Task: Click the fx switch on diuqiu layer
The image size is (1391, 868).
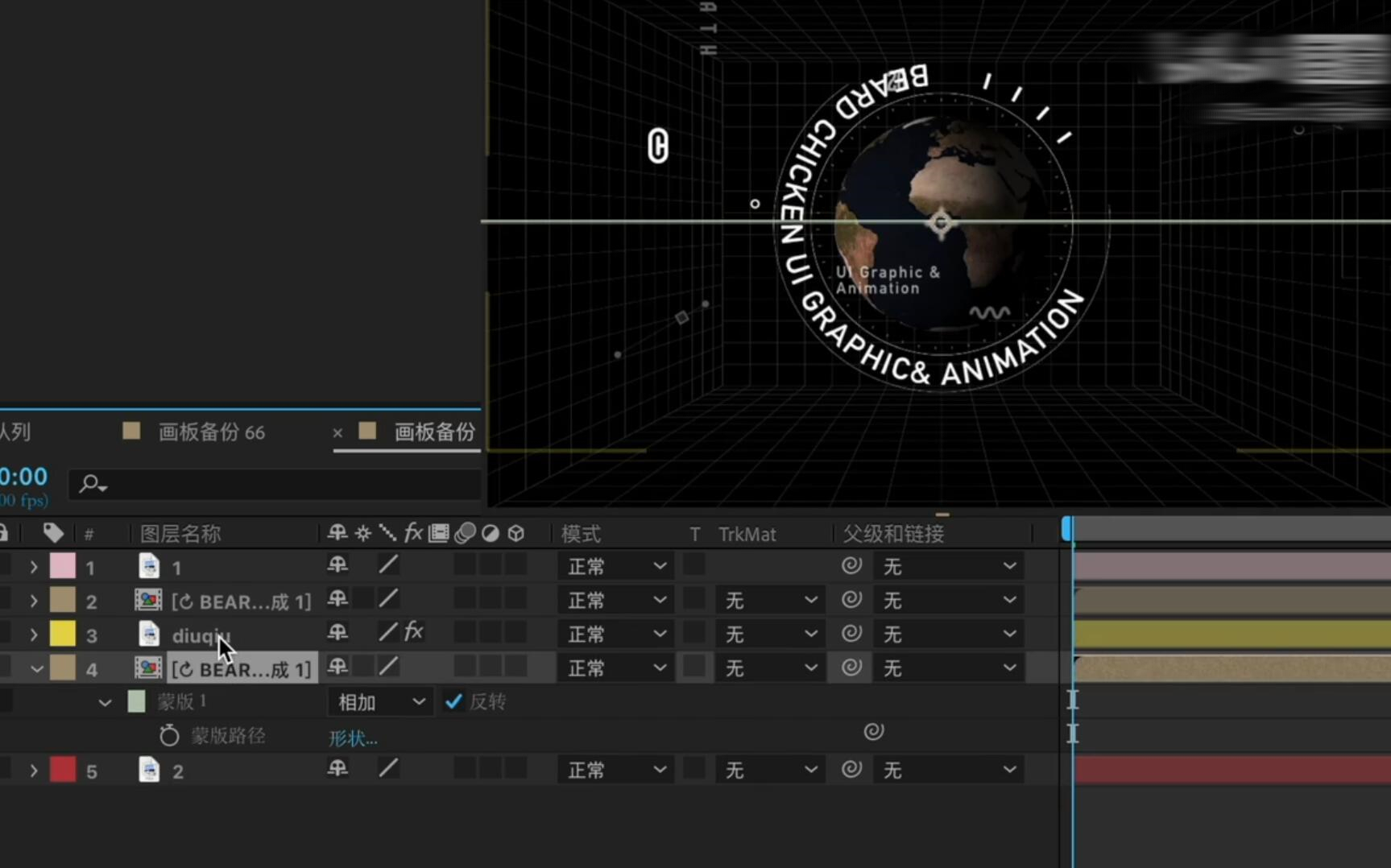Action: click(413, 632)
